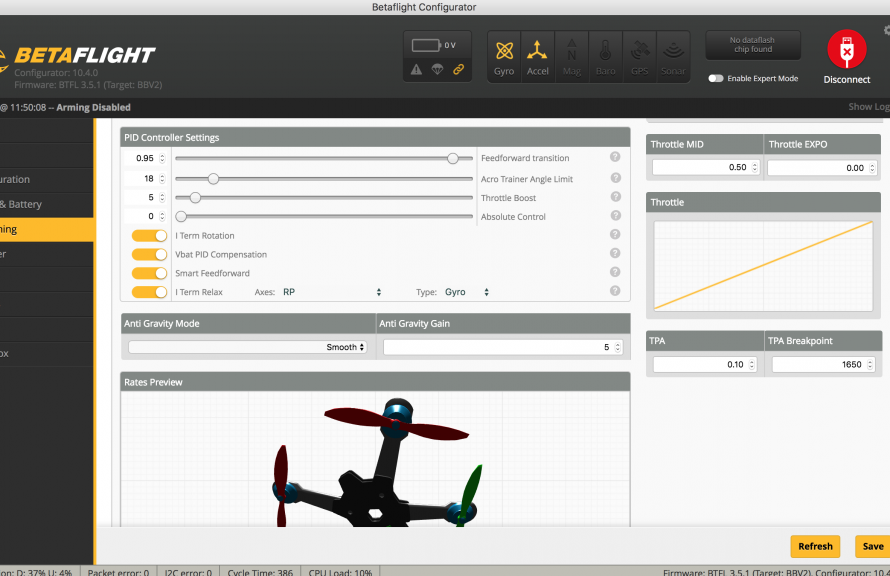
Task: Toggle the I Term Relax switch
Action: coord(149,292)
